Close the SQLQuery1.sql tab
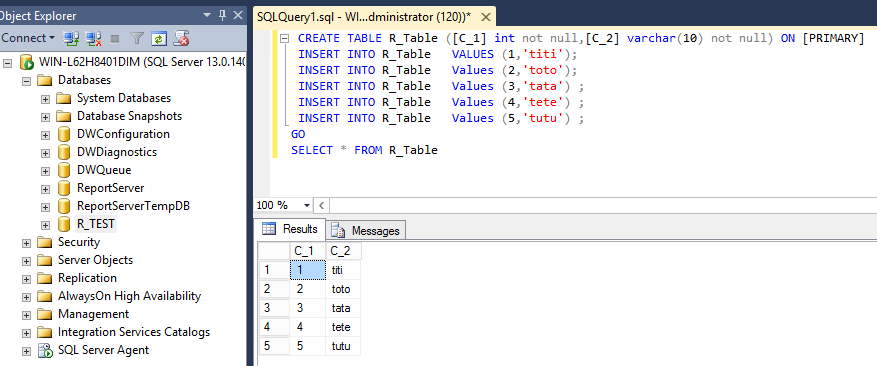 click(x=485, y=17)
